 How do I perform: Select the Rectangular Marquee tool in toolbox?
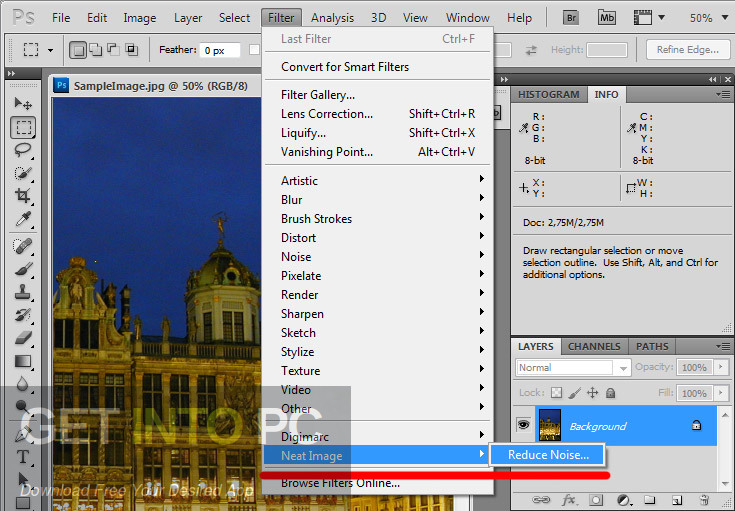pos(22,127)
